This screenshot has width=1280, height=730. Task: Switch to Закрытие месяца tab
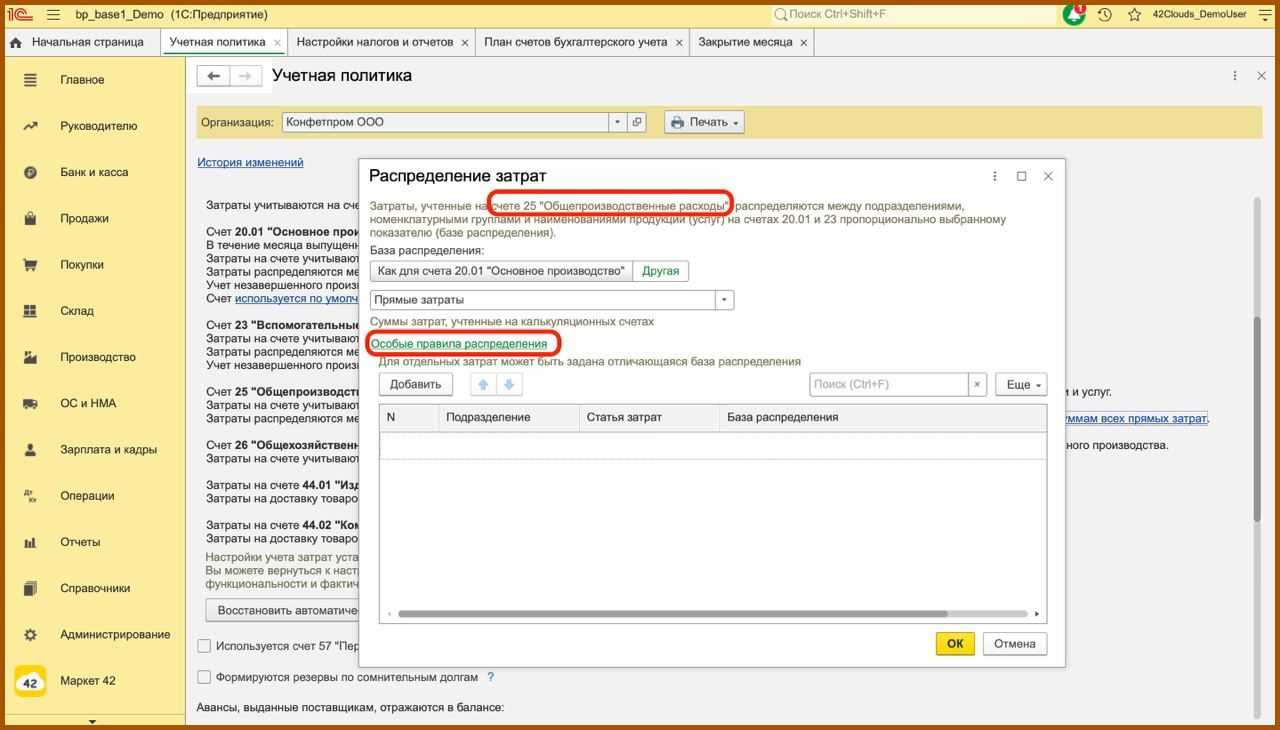click(x=744, y=42)
